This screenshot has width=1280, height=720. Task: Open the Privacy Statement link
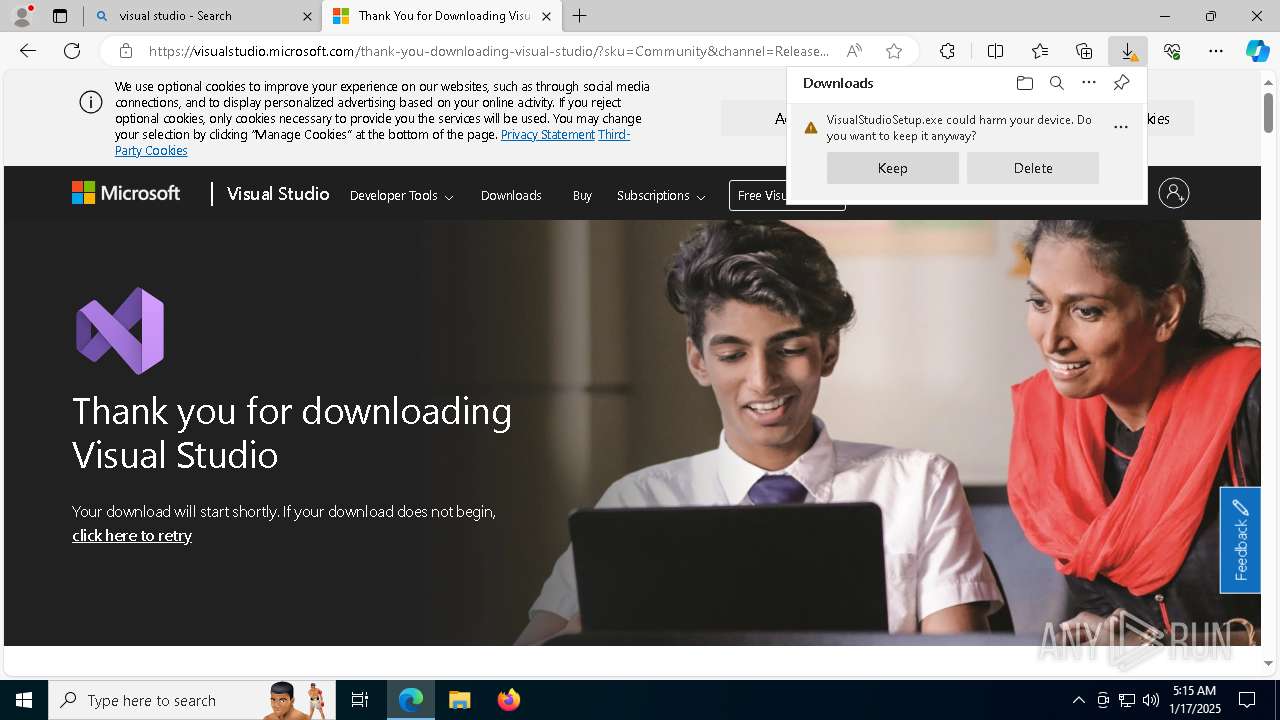[548, 134]
